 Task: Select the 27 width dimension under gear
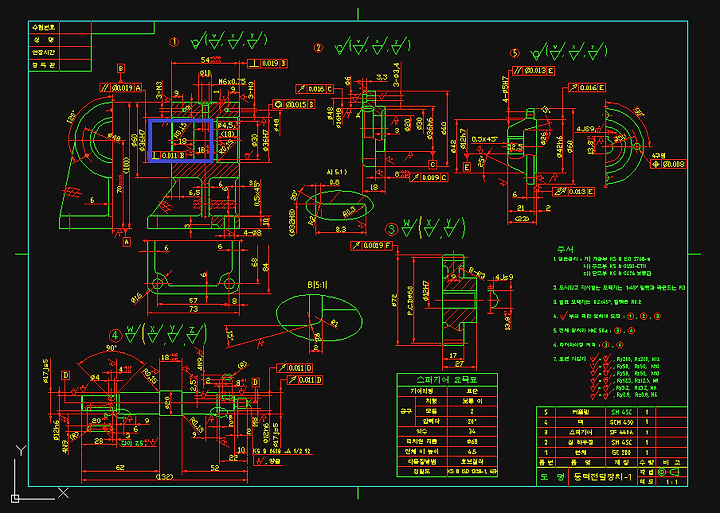[x=458, y=365]
